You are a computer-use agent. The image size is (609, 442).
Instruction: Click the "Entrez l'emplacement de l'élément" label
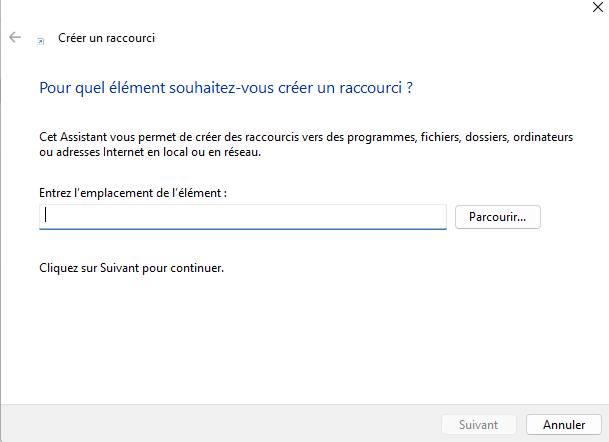tap(132, 192)
